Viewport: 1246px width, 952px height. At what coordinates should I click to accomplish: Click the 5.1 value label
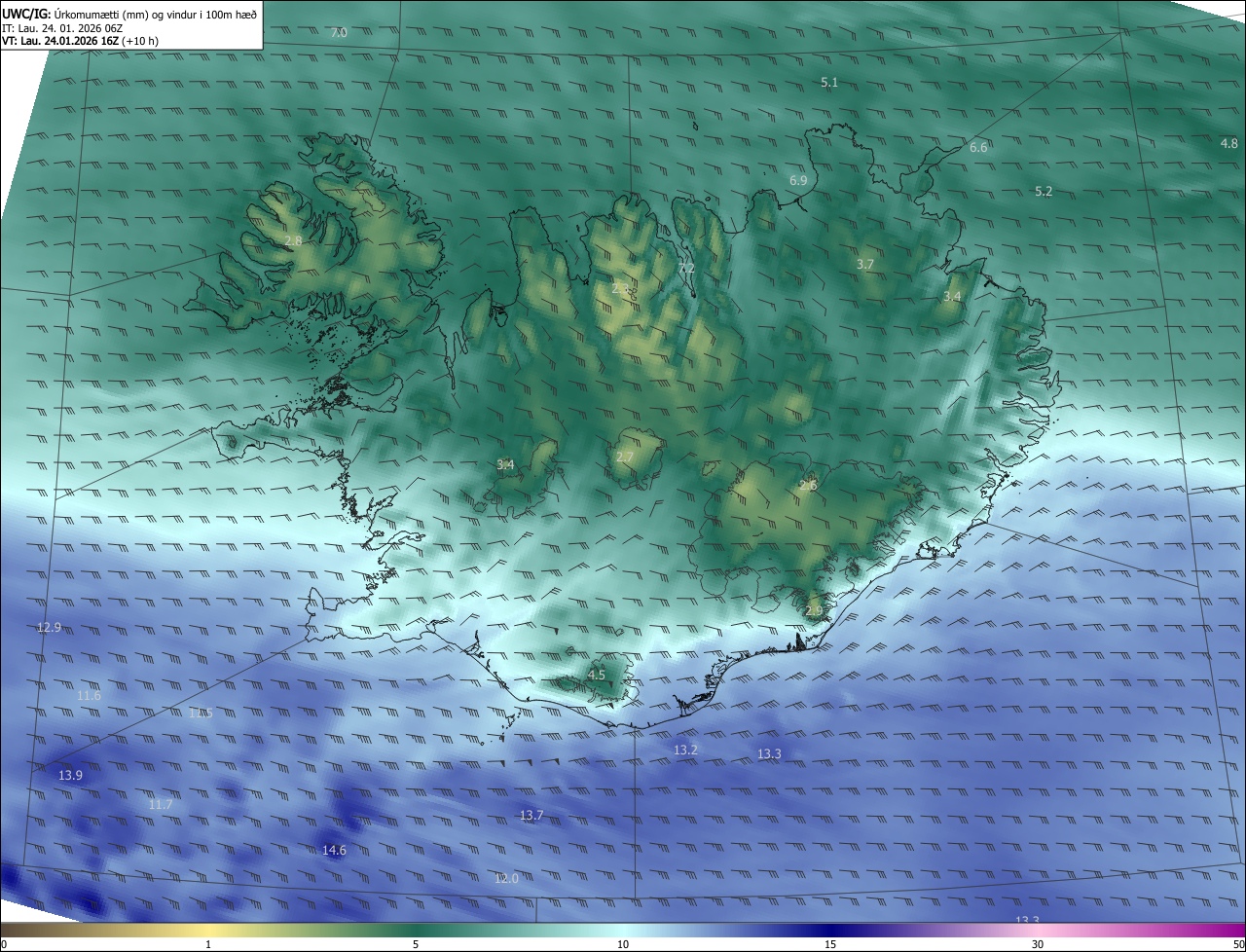829,83
